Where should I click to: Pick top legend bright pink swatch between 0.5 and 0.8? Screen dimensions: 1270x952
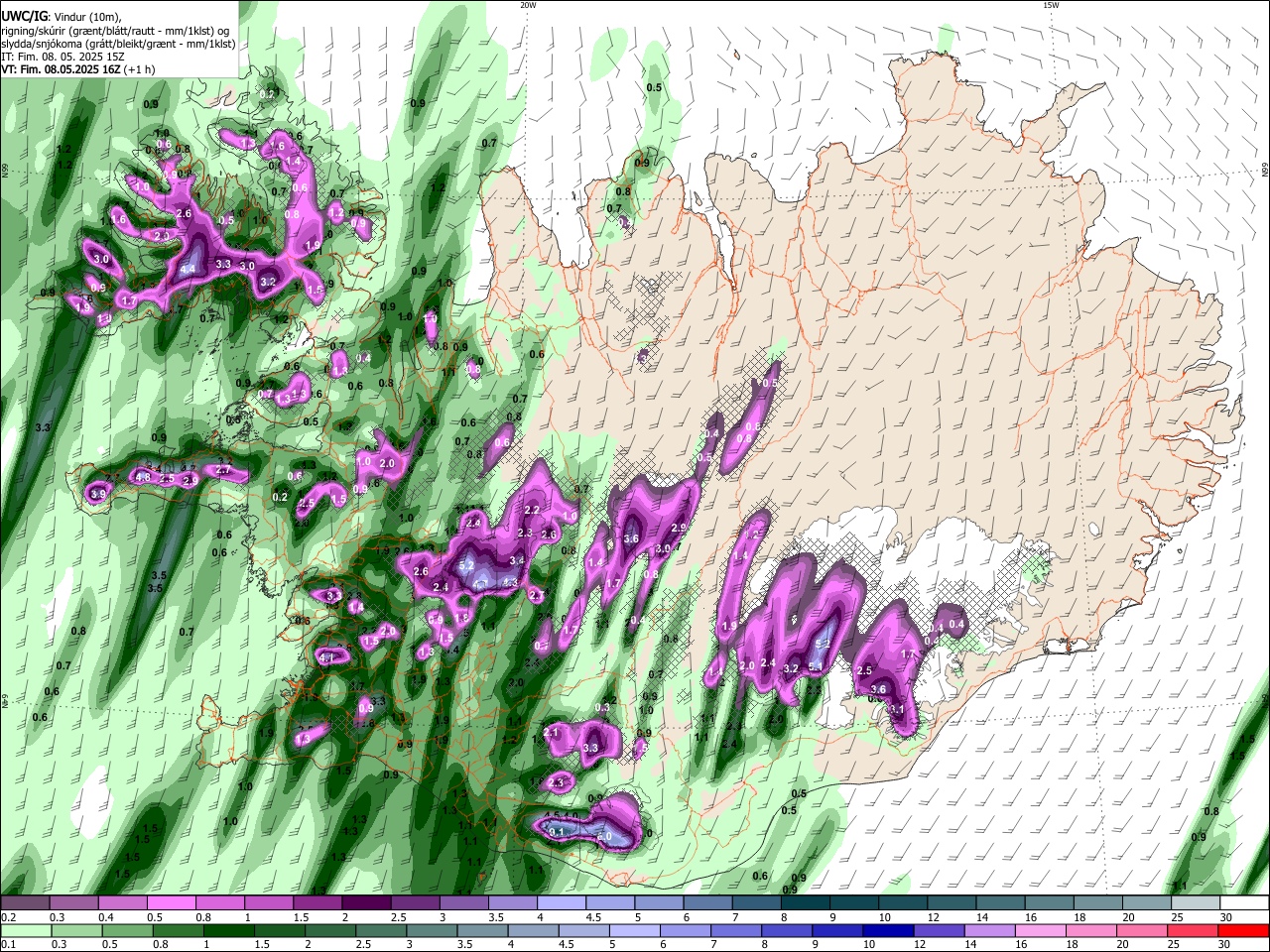170,903
